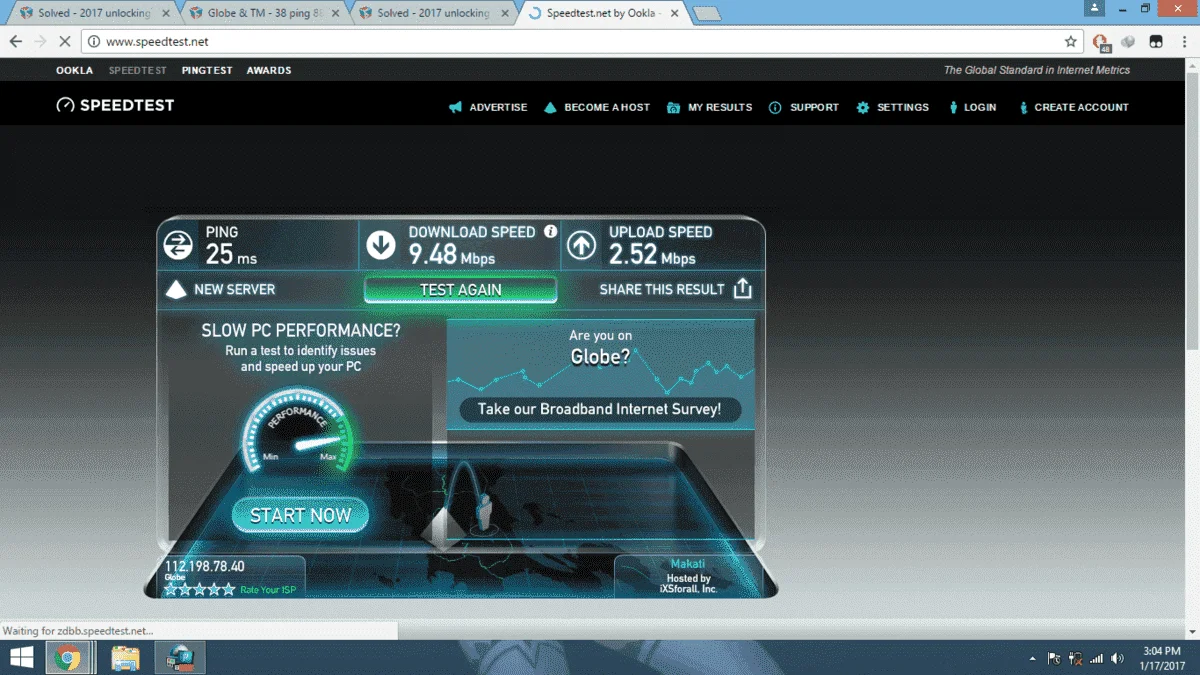
Task: Open the OOKLA top menu link
Action: (75, 70)
